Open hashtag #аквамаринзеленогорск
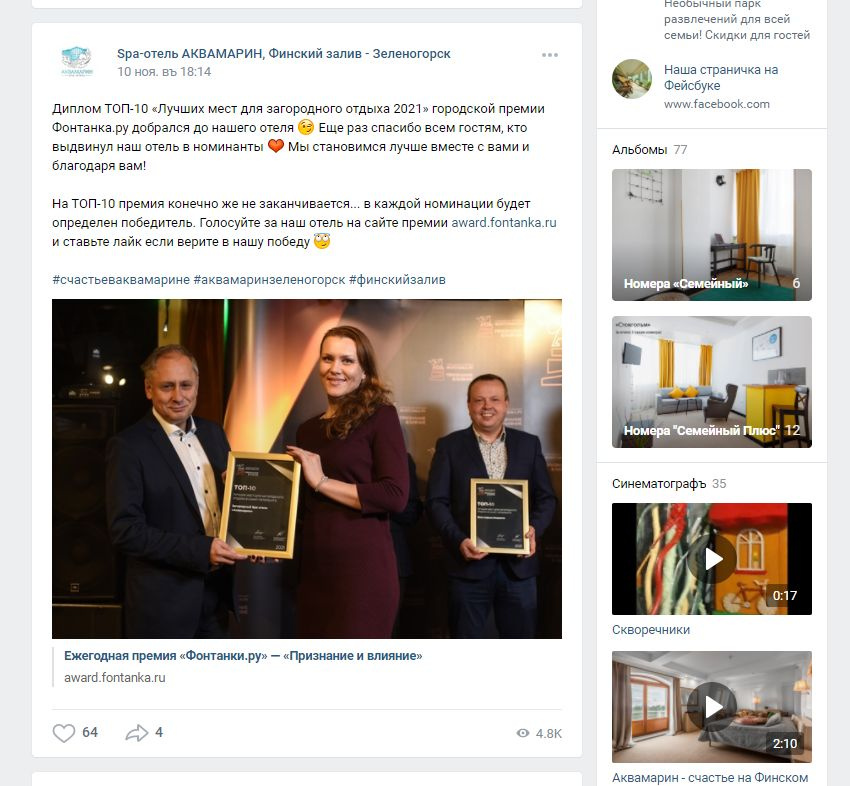 point(269,280)
